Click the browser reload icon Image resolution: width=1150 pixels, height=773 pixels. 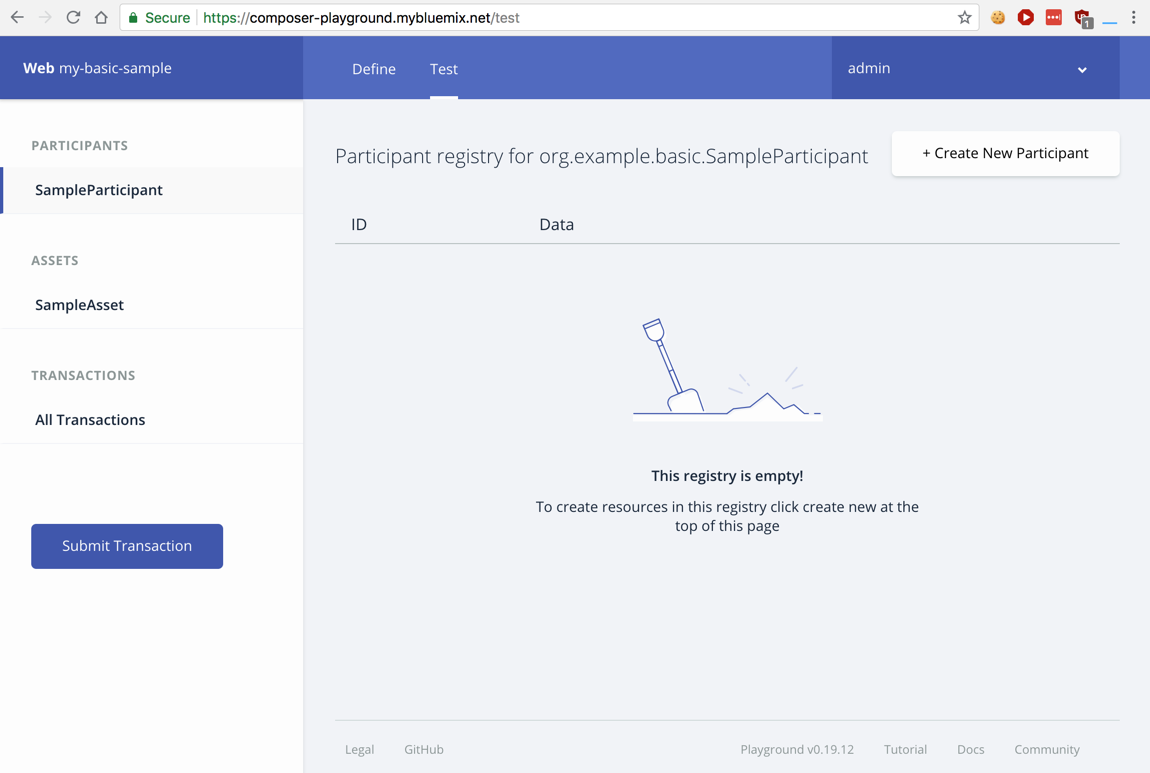pos(73,17)
